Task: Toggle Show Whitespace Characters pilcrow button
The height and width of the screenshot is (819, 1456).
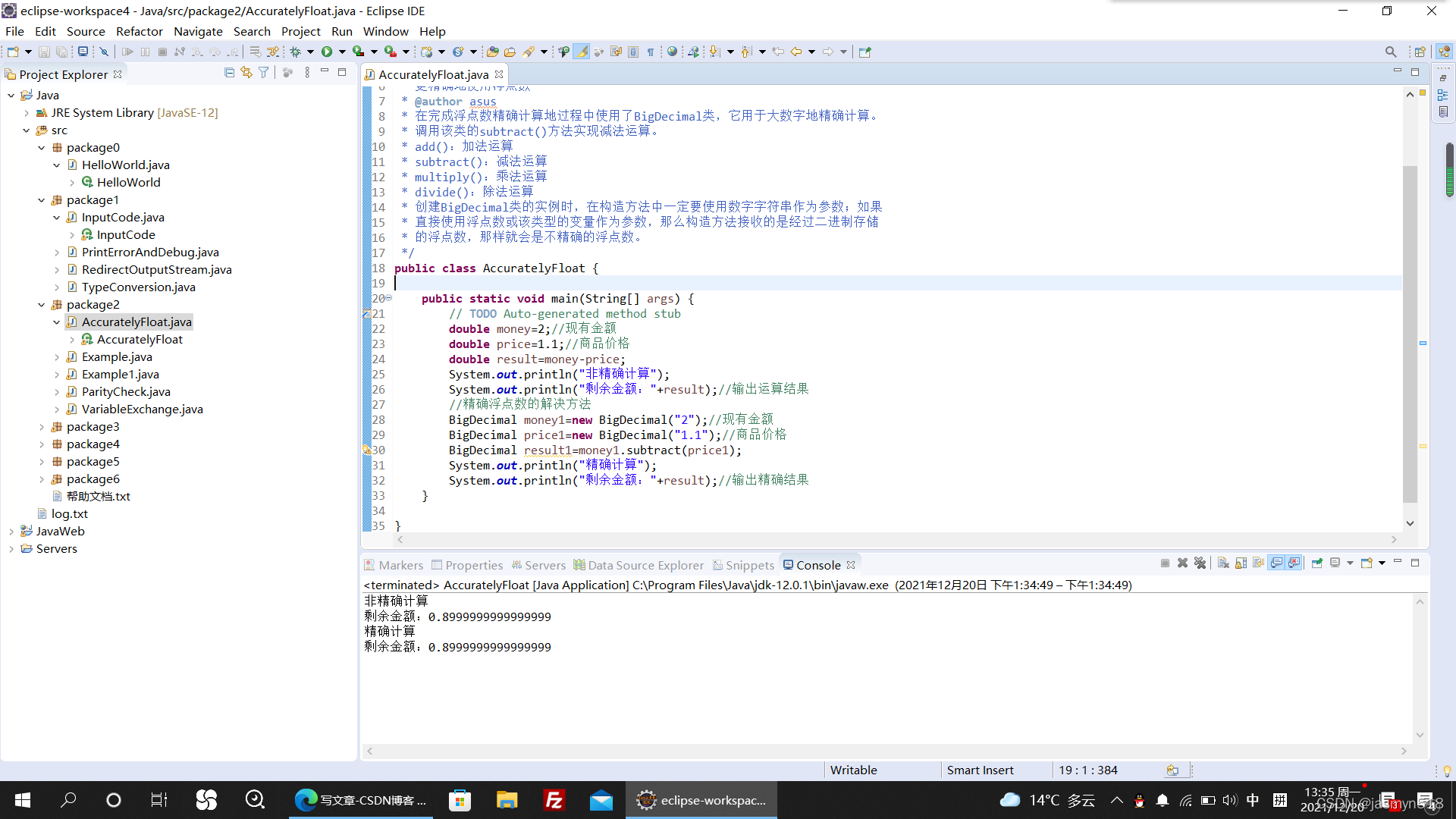Action: [x=651, y=52]
